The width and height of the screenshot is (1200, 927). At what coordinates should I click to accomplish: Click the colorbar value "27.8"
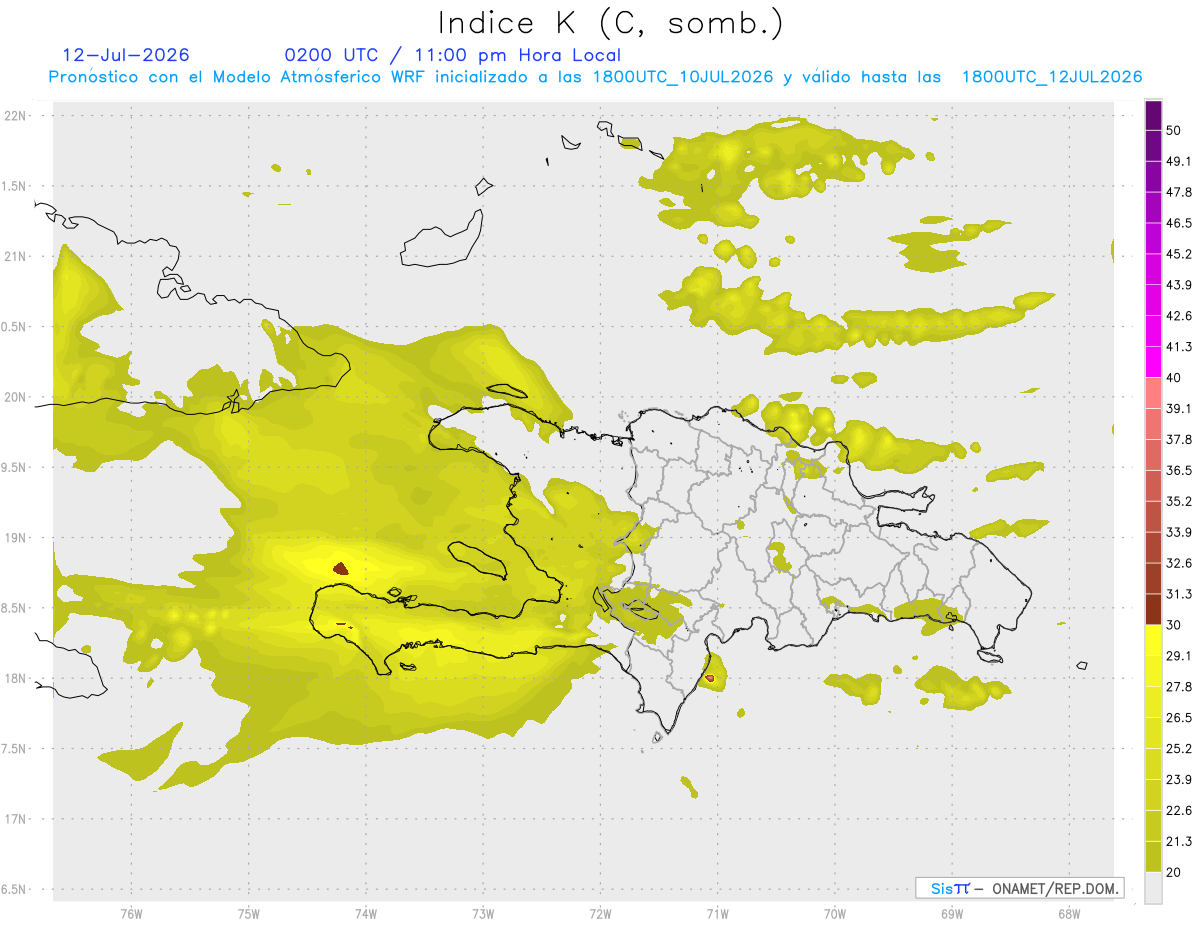click(1179, 687)
